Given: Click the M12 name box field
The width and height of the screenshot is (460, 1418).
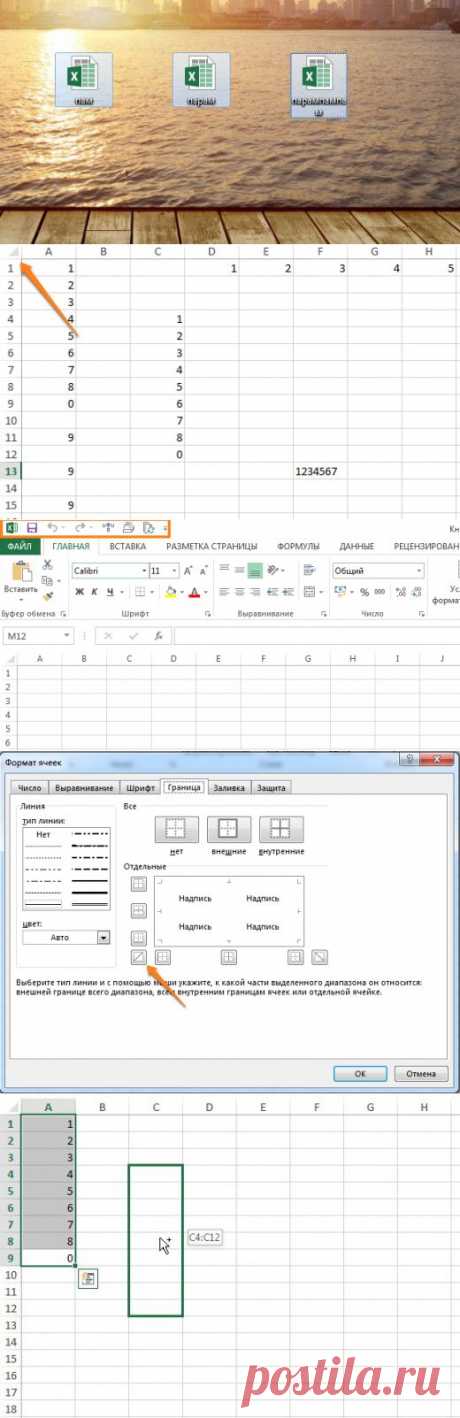Looking at the screenshot, I should coord(38,636).
